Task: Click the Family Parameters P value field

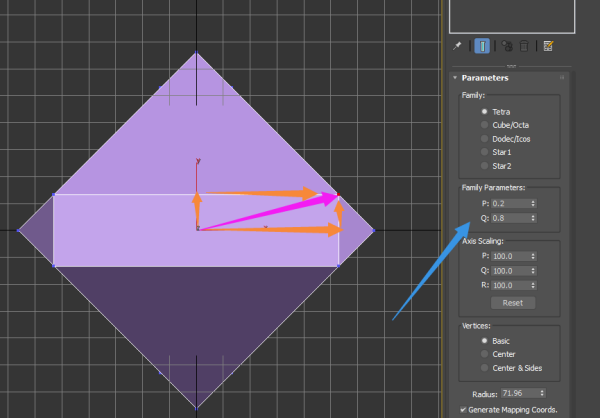Action: point(510,203)
